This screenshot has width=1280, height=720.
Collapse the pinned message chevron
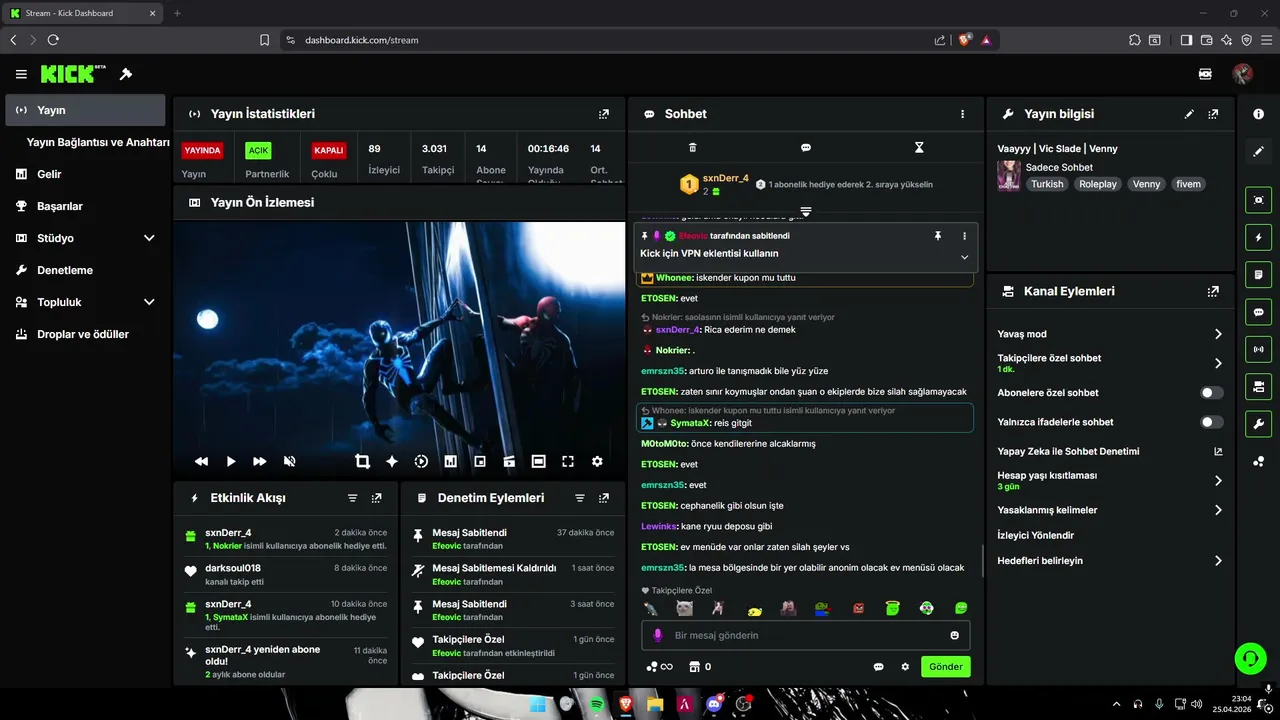pos(965,257)
